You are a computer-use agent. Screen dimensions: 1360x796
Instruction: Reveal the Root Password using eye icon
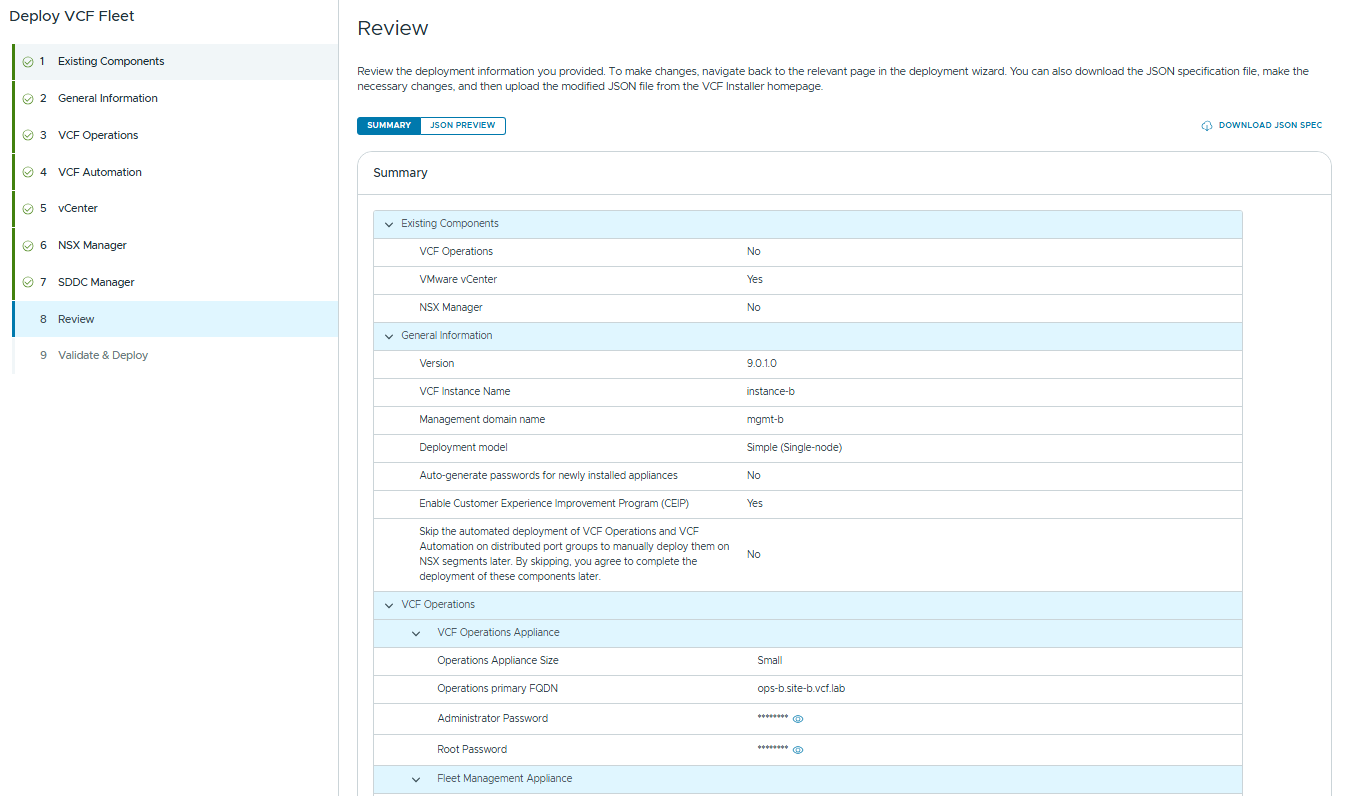[x=798, y=750]
